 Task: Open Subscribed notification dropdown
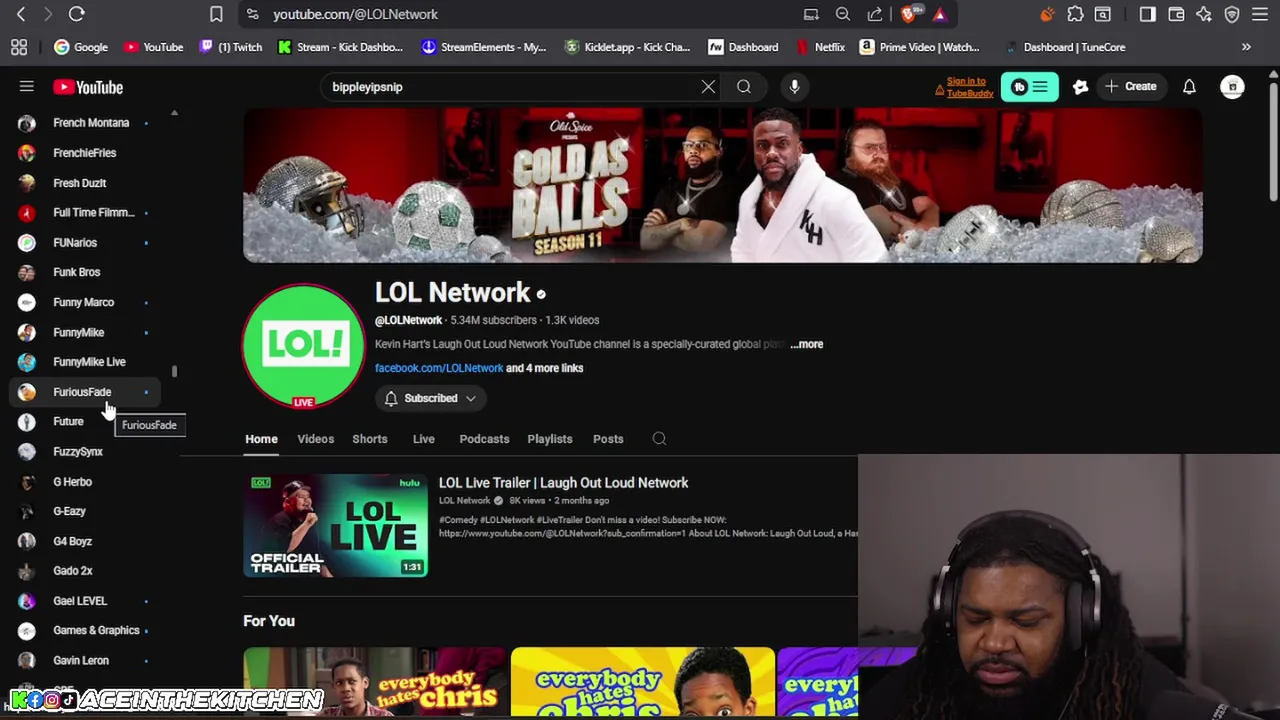pos(431,398)
